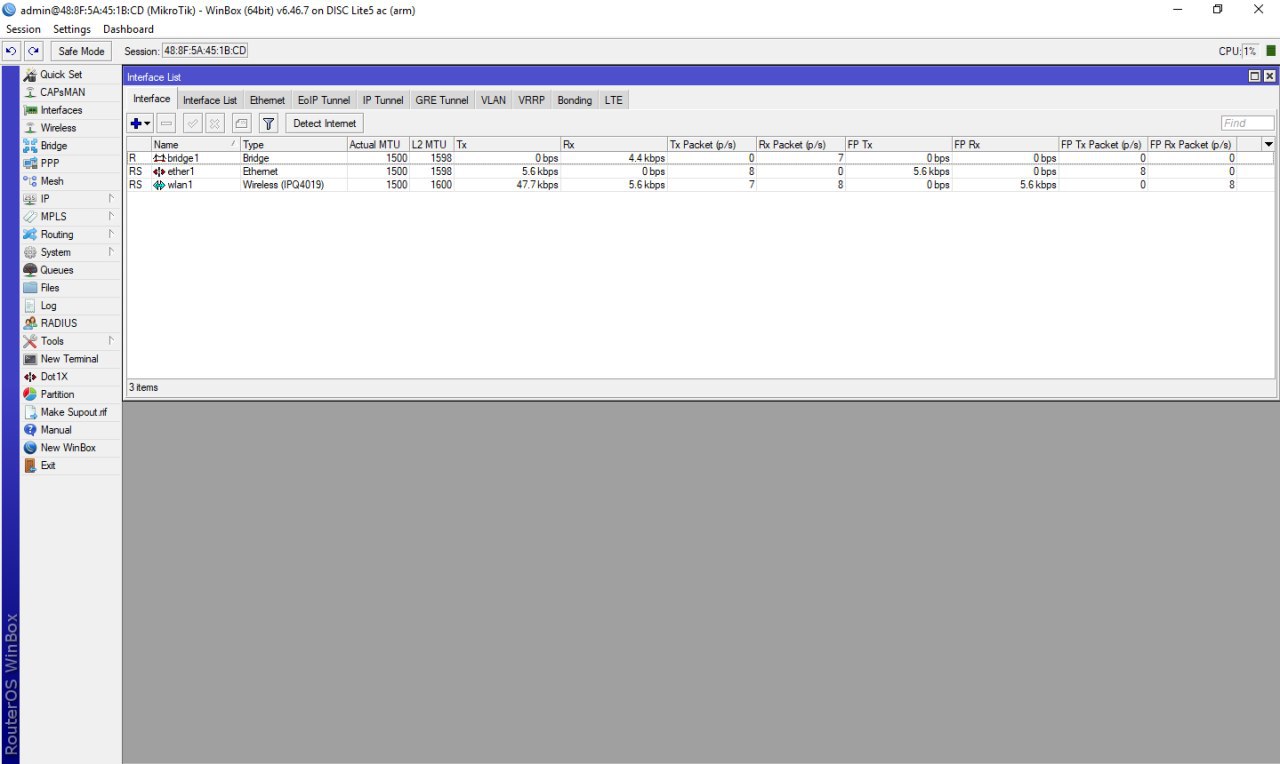This screenshot has height=764, width=1280.
Task: Click the X Disable button
Action: tap(214, 123)
